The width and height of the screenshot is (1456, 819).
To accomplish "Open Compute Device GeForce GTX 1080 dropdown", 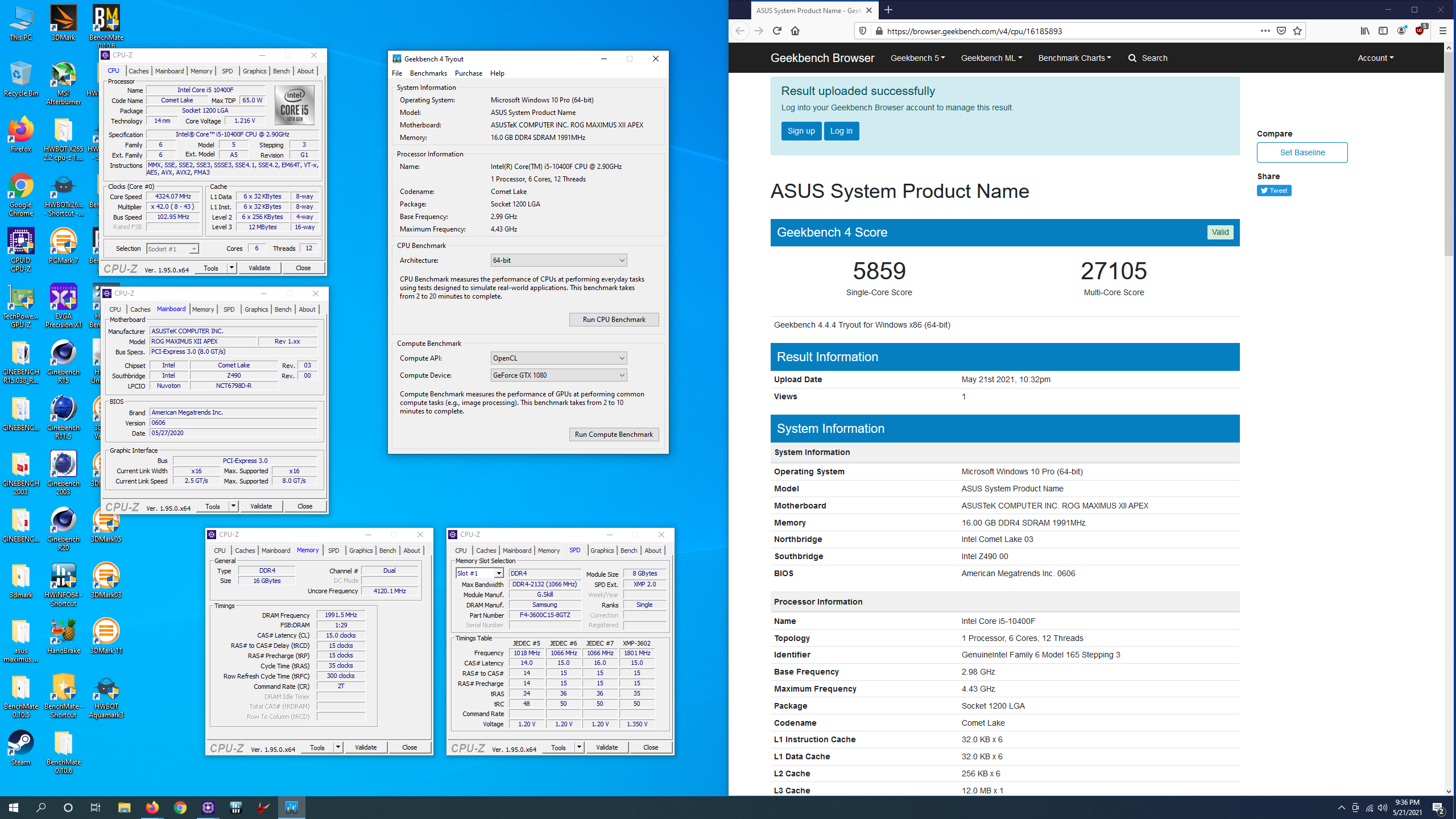I will [x=559, y=375].
